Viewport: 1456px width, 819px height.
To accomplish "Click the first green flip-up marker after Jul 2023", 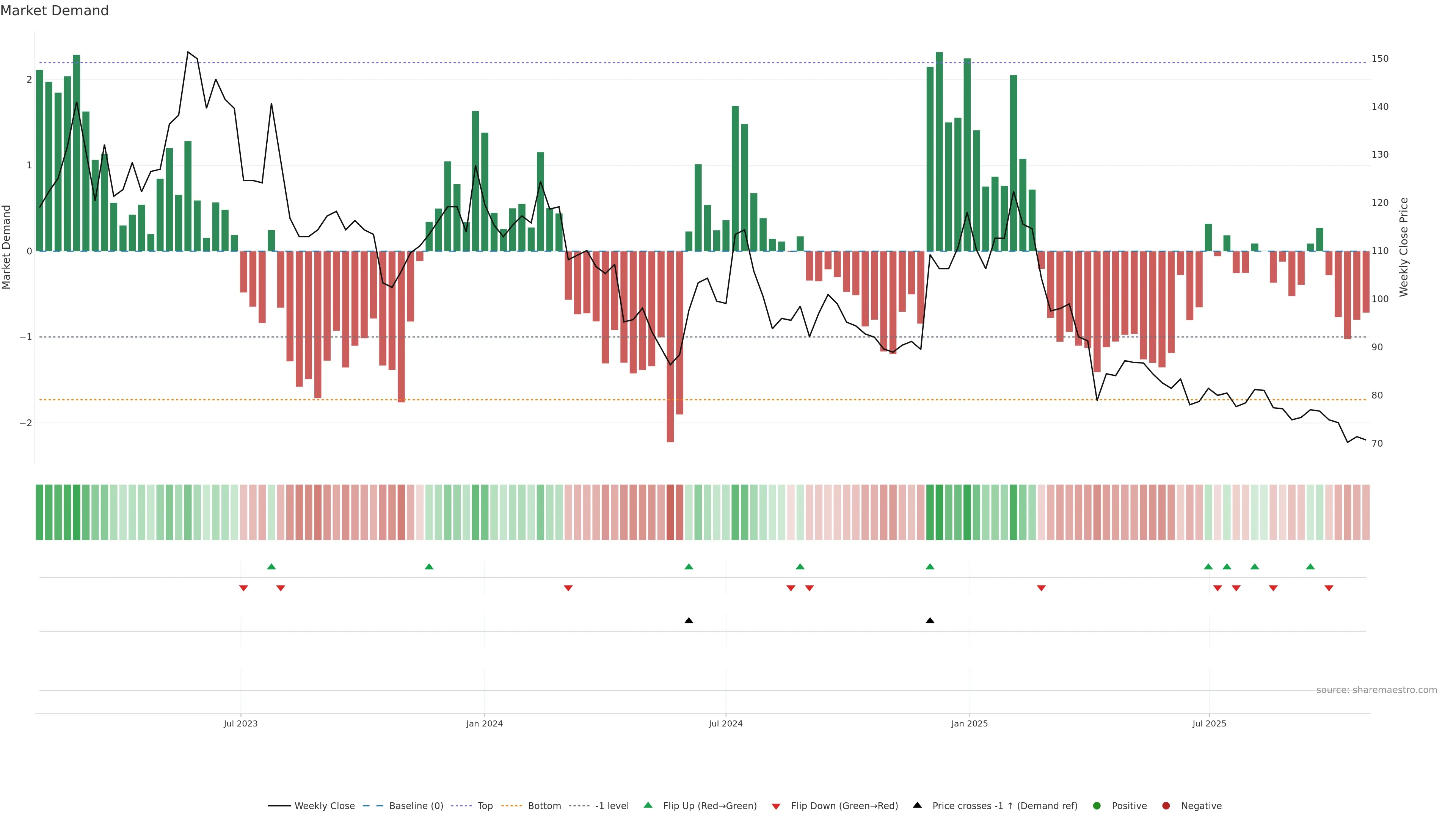I will click(271, 566).
